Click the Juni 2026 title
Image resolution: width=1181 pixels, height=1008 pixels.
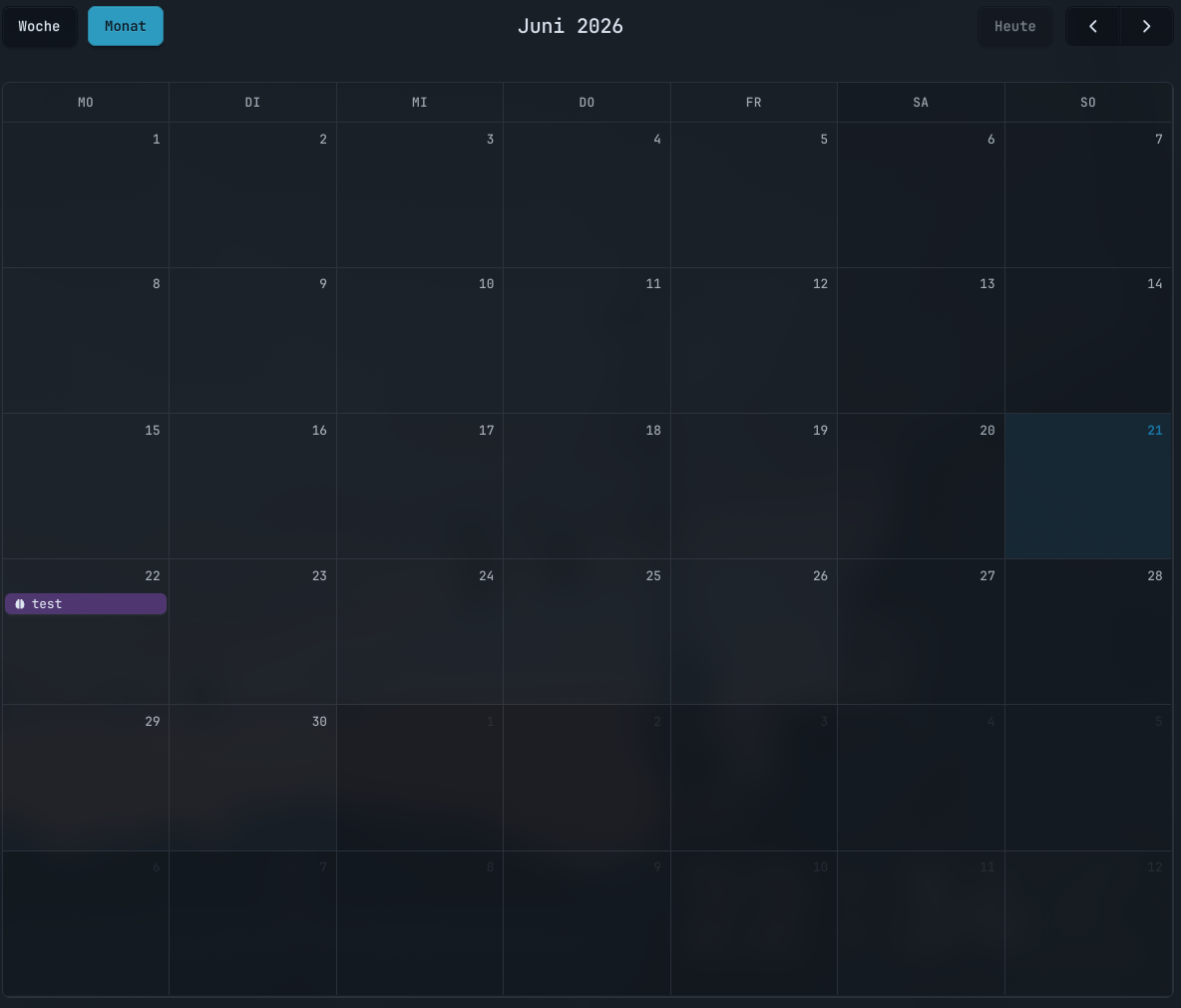tap(571, 26)
